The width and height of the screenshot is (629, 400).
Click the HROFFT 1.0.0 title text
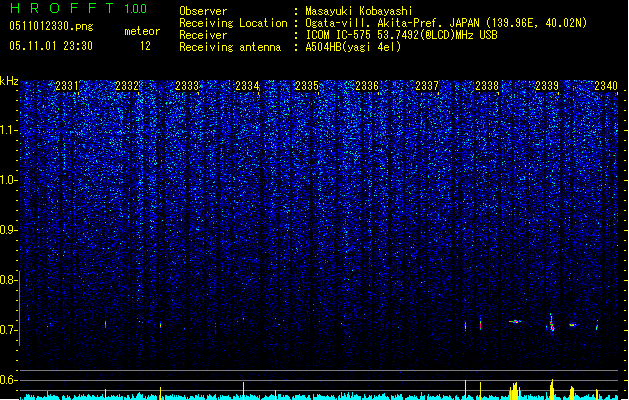[78, 8]
